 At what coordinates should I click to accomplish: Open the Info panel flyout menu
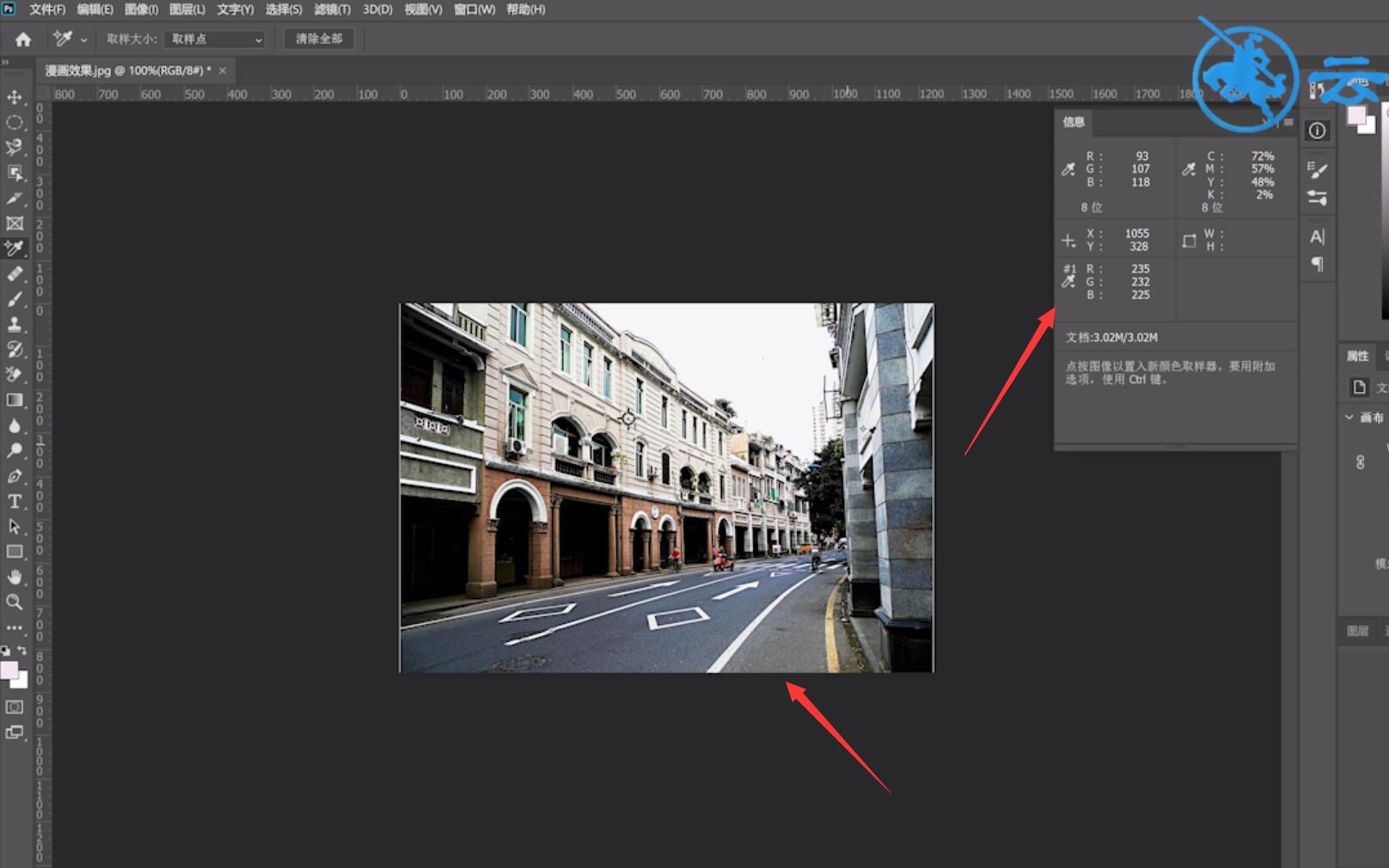click(x=1288, y=122)
